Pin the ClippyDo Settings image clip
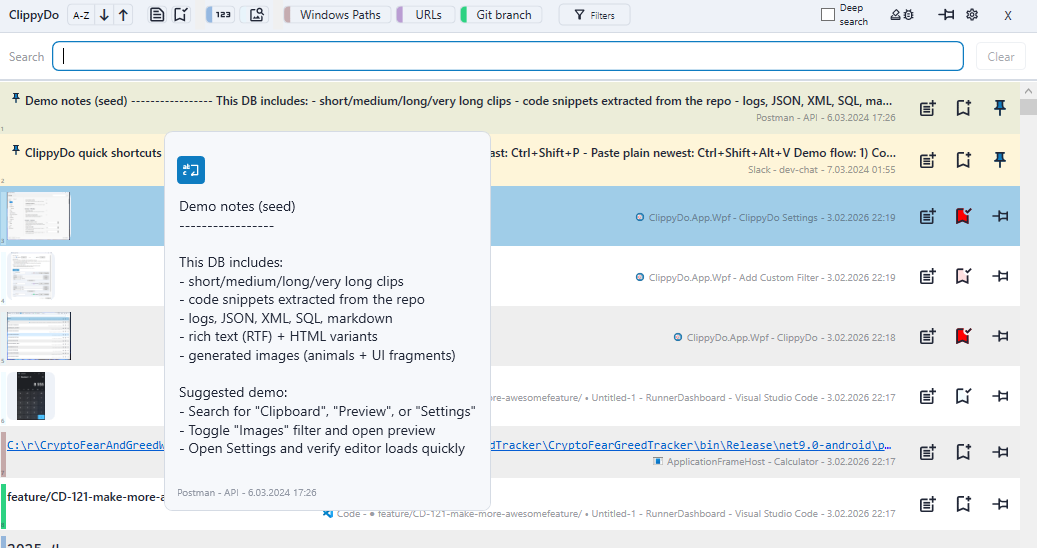This screenshot has width=1037, height=548. [1001, 215]
